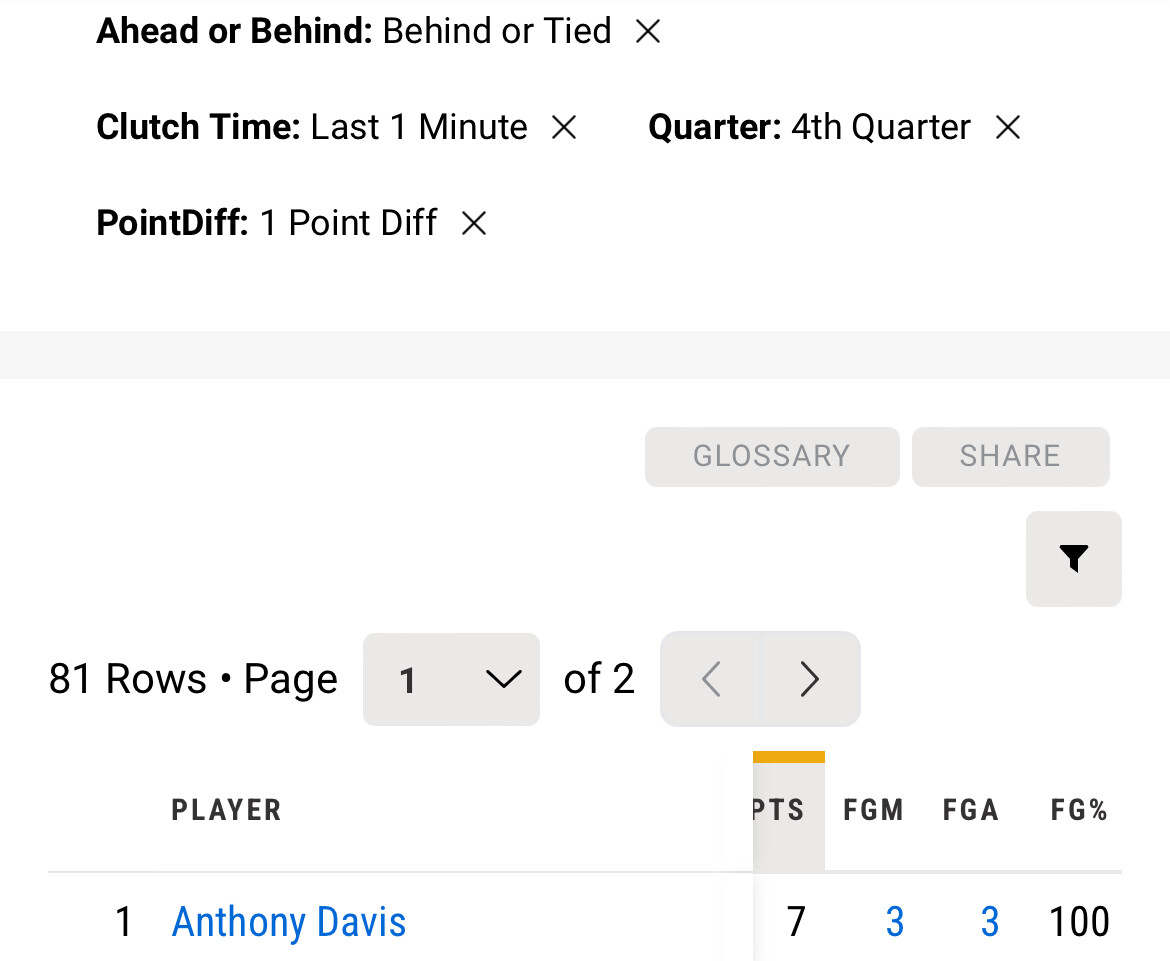1170x961 pixels.
Task: Go to the next page arrow
Action: 810,679
